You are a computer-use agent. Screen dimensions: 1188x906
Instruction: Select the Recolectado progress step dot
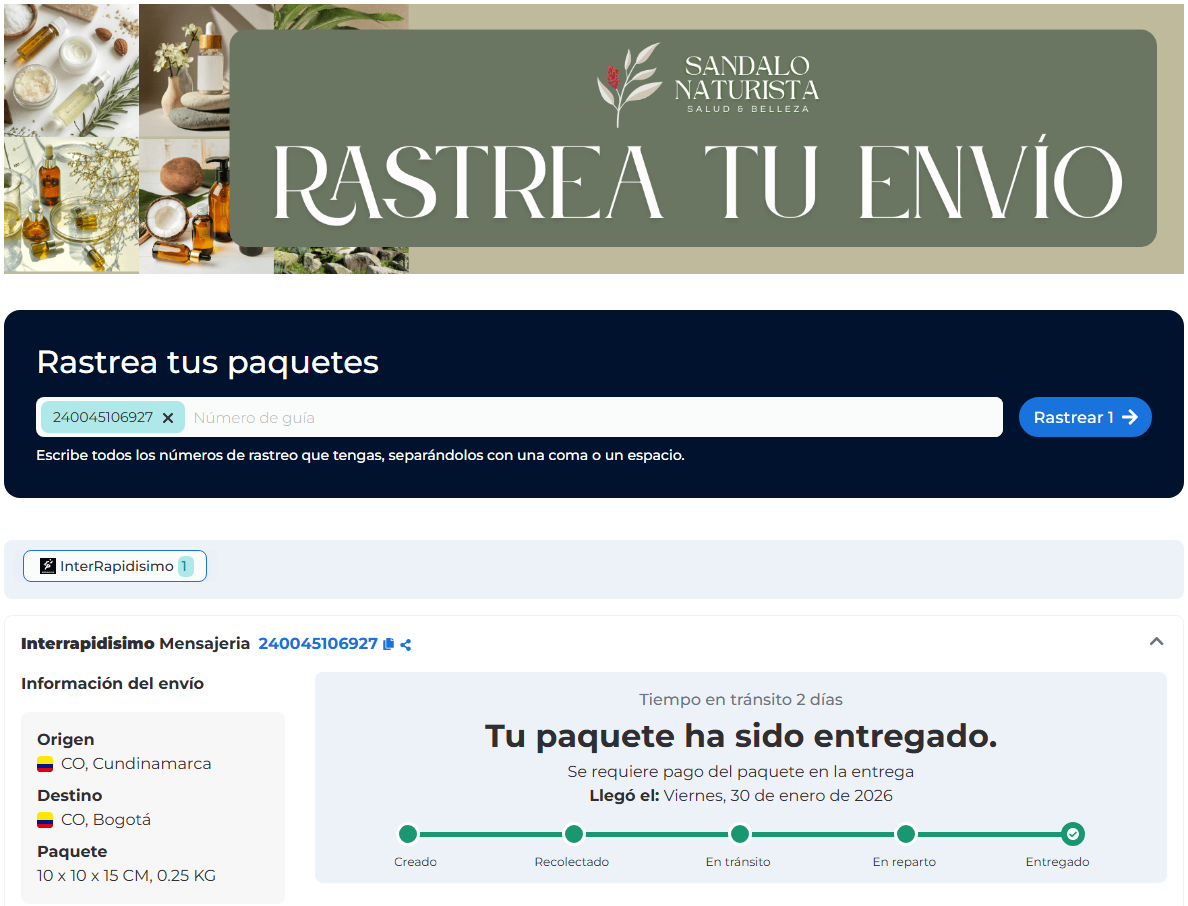click(x=573, y=834)
